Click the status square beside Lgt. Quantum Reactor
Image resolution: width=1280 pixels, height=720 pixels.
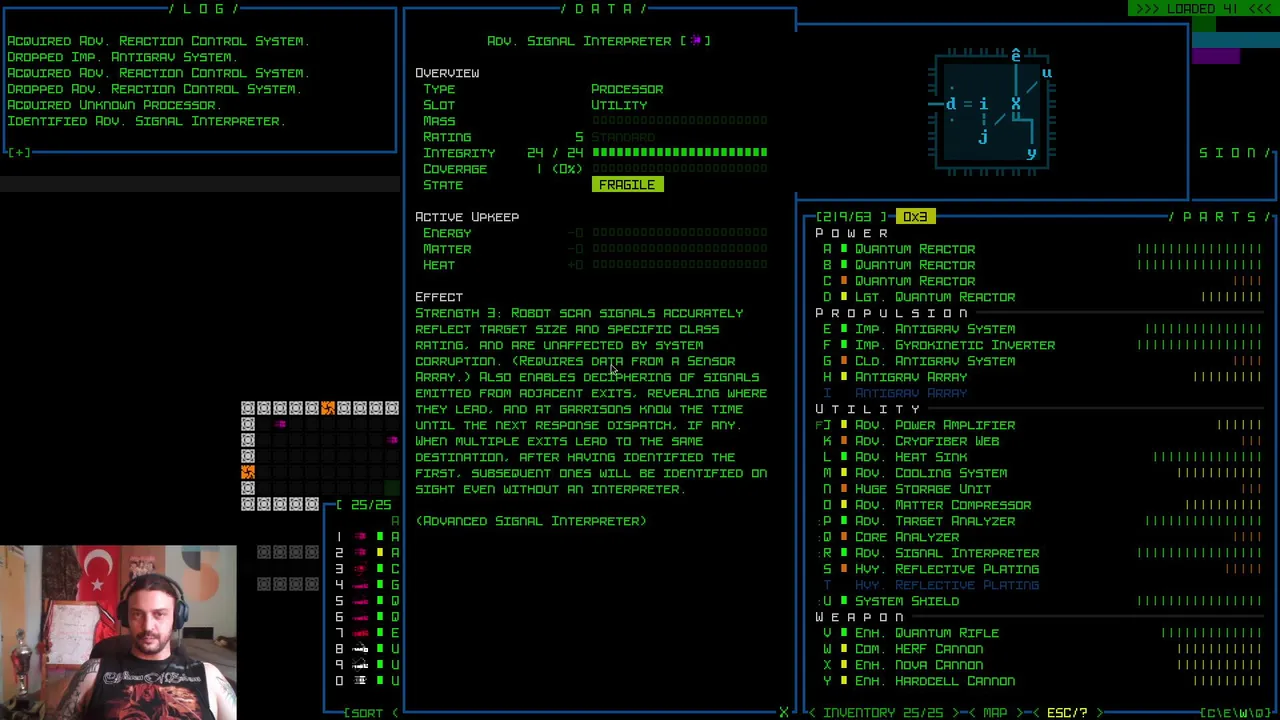coord(844,297)
